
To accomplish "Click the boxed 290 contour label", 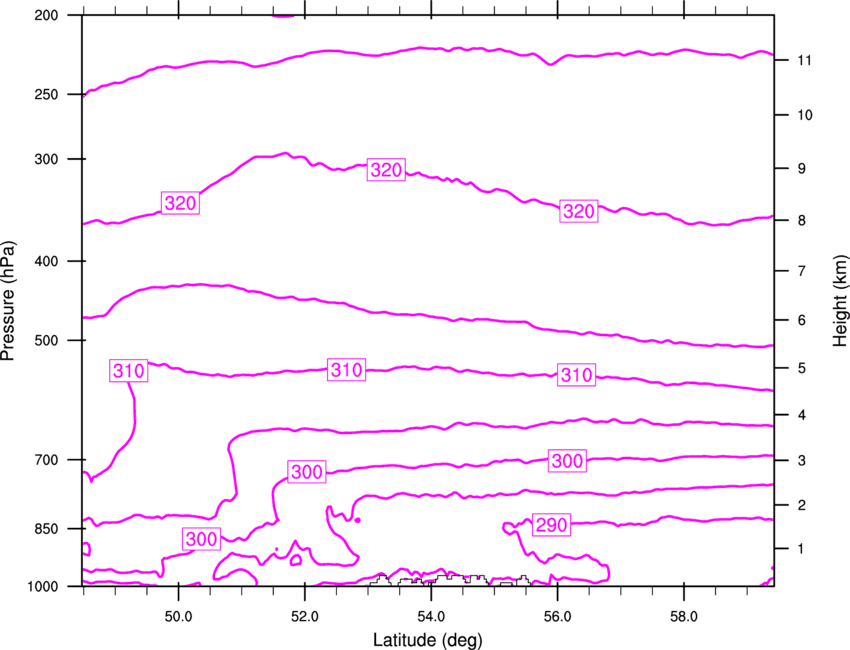I will (x=551, y=525).
